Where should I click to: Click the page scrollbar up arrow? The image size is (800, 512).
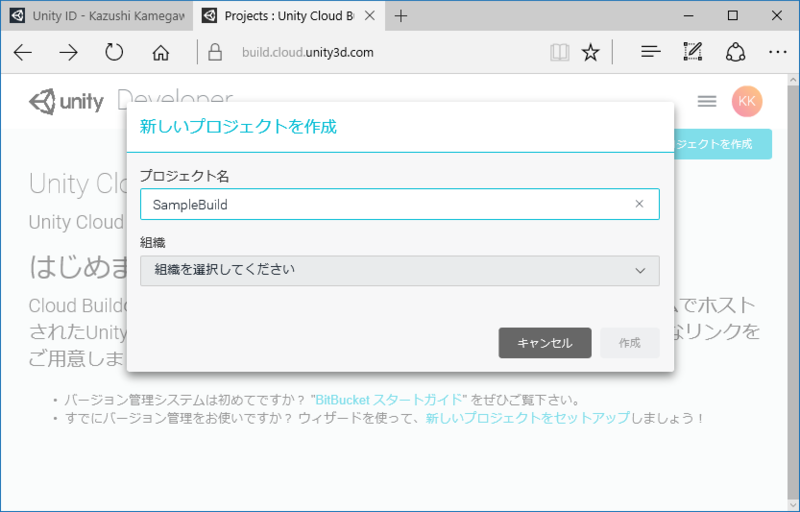coord(793,80)
